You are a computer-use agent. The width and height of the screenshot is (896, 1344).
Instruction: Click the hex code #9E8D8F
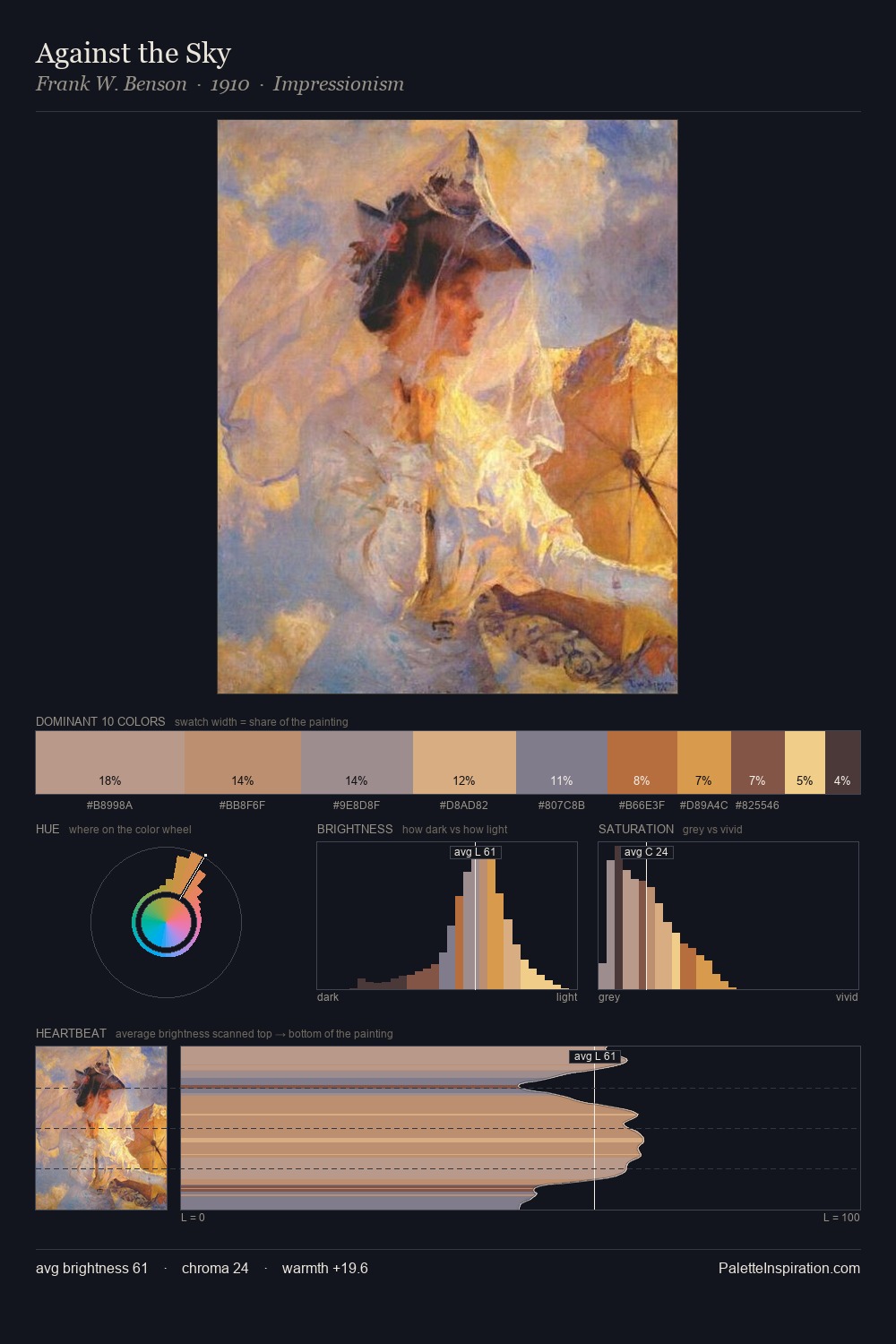(x=357, y=806)
